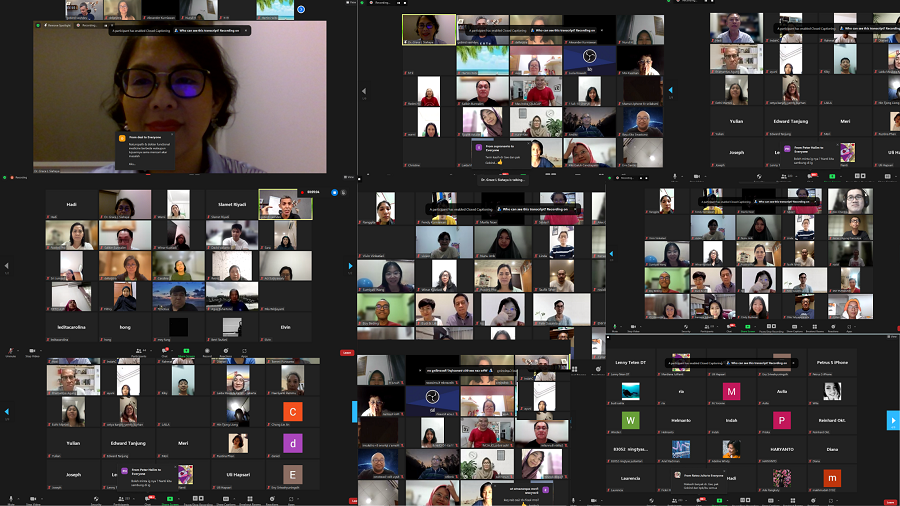Open Chat with unread badge in C avatar window
Viewport: 900px width, 506px height.
pyautogui.click(x=149, y=498)
